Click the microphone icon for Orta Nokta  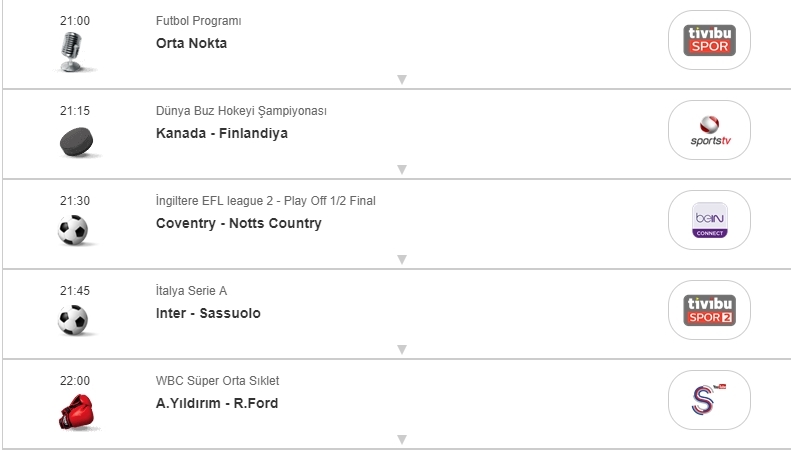pos(73,51)
